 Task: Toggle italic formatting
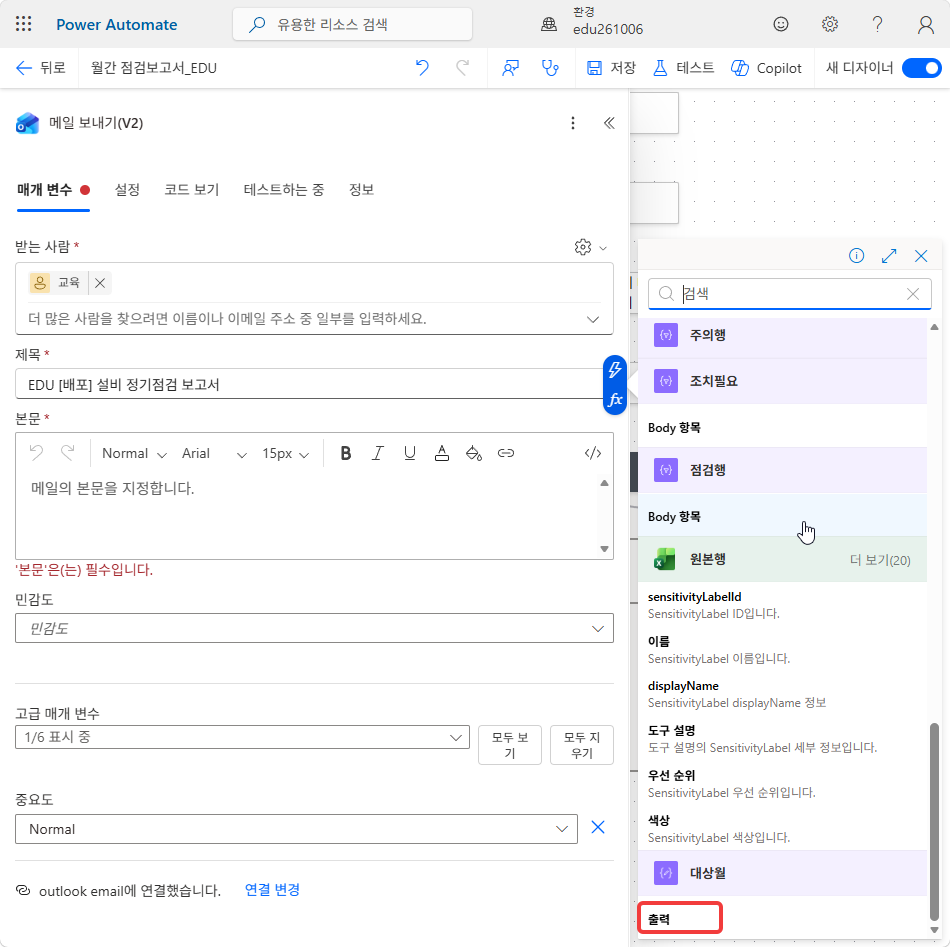[377, 453]
